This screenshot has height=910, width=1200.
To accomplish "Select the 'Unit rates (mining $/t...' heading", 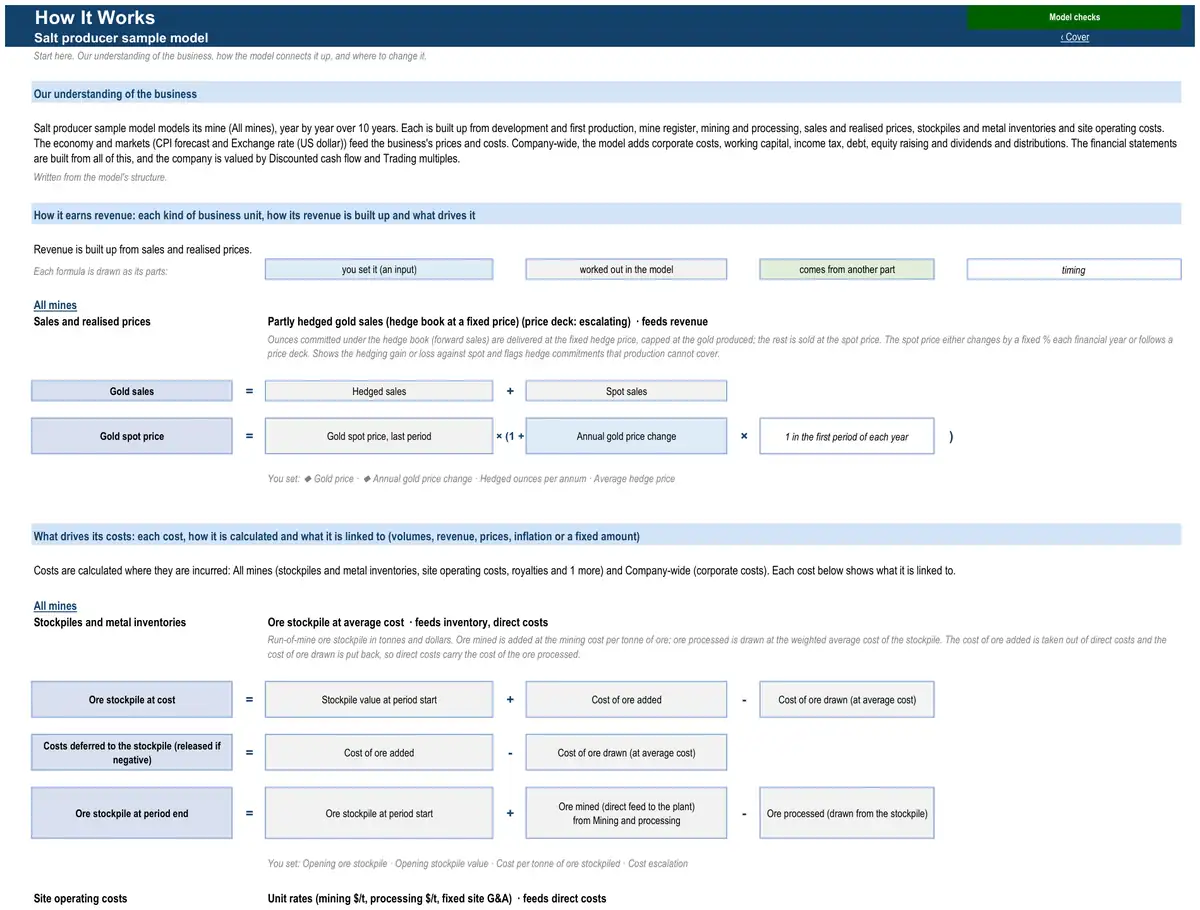I will coord(437,898).
